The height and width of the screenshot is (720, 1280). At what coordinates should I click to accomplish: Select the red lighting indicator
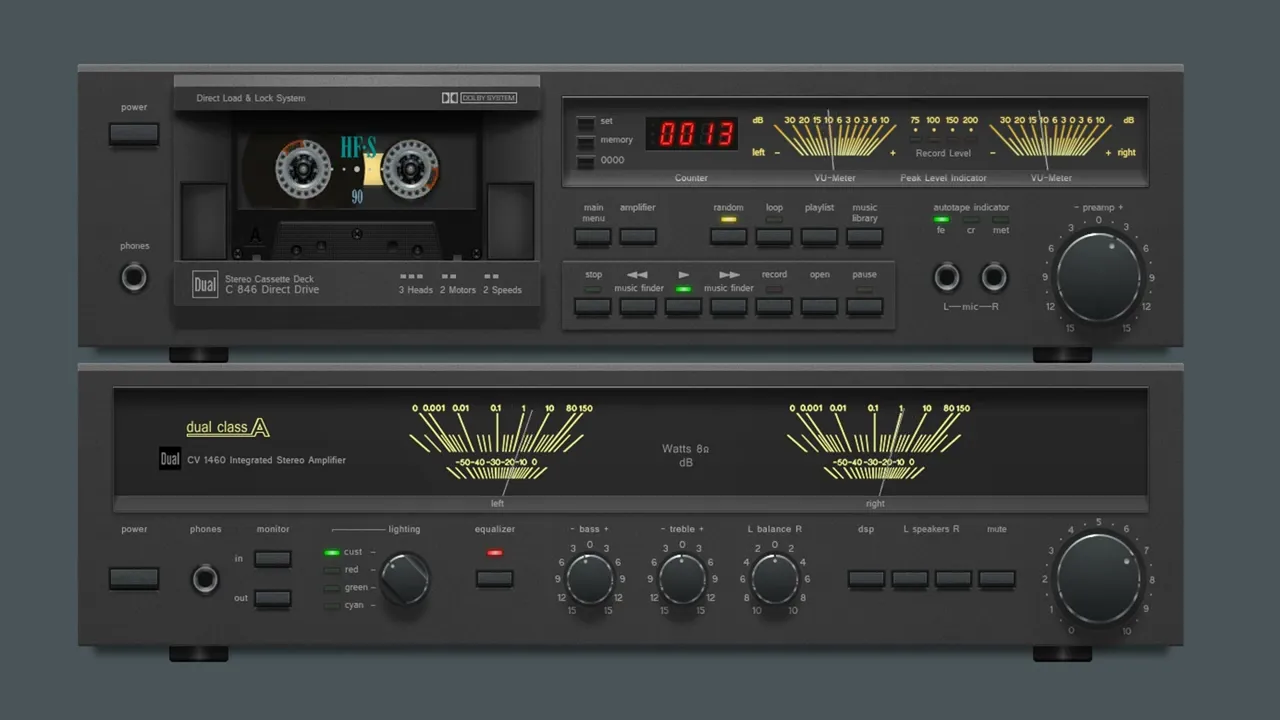point(332,570)
